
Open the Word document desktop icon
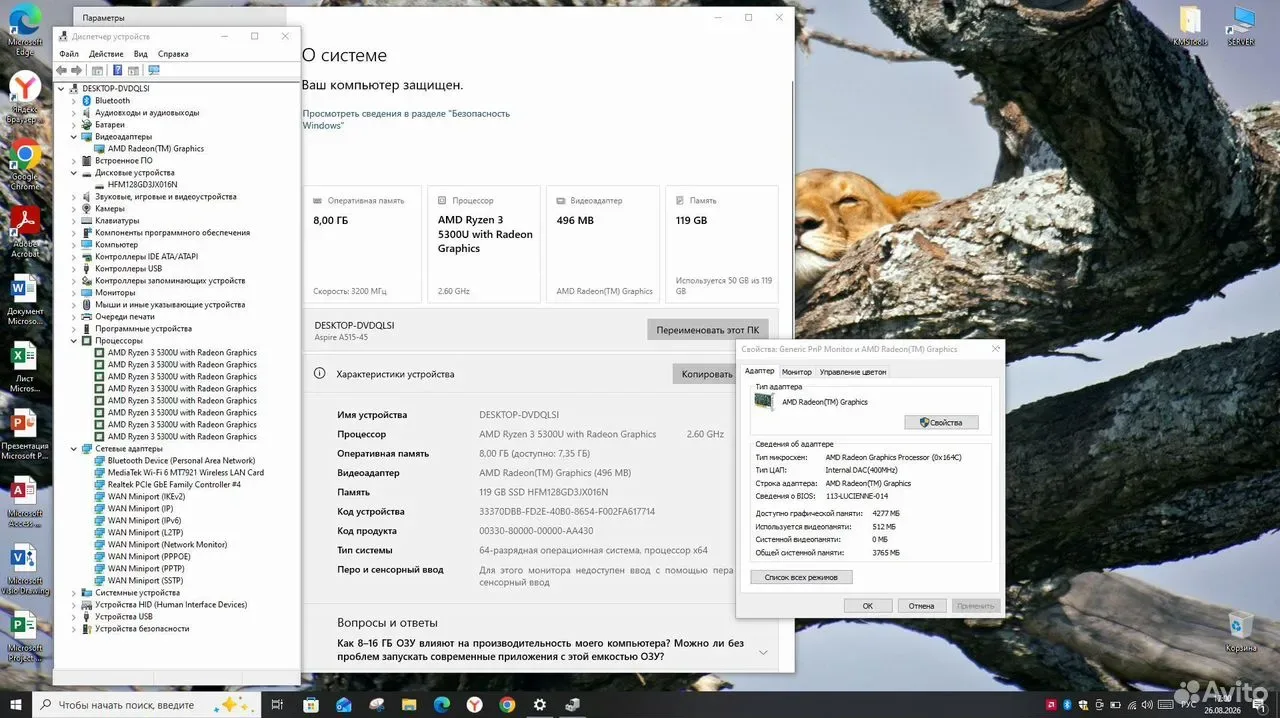click(x=25, y=299)
